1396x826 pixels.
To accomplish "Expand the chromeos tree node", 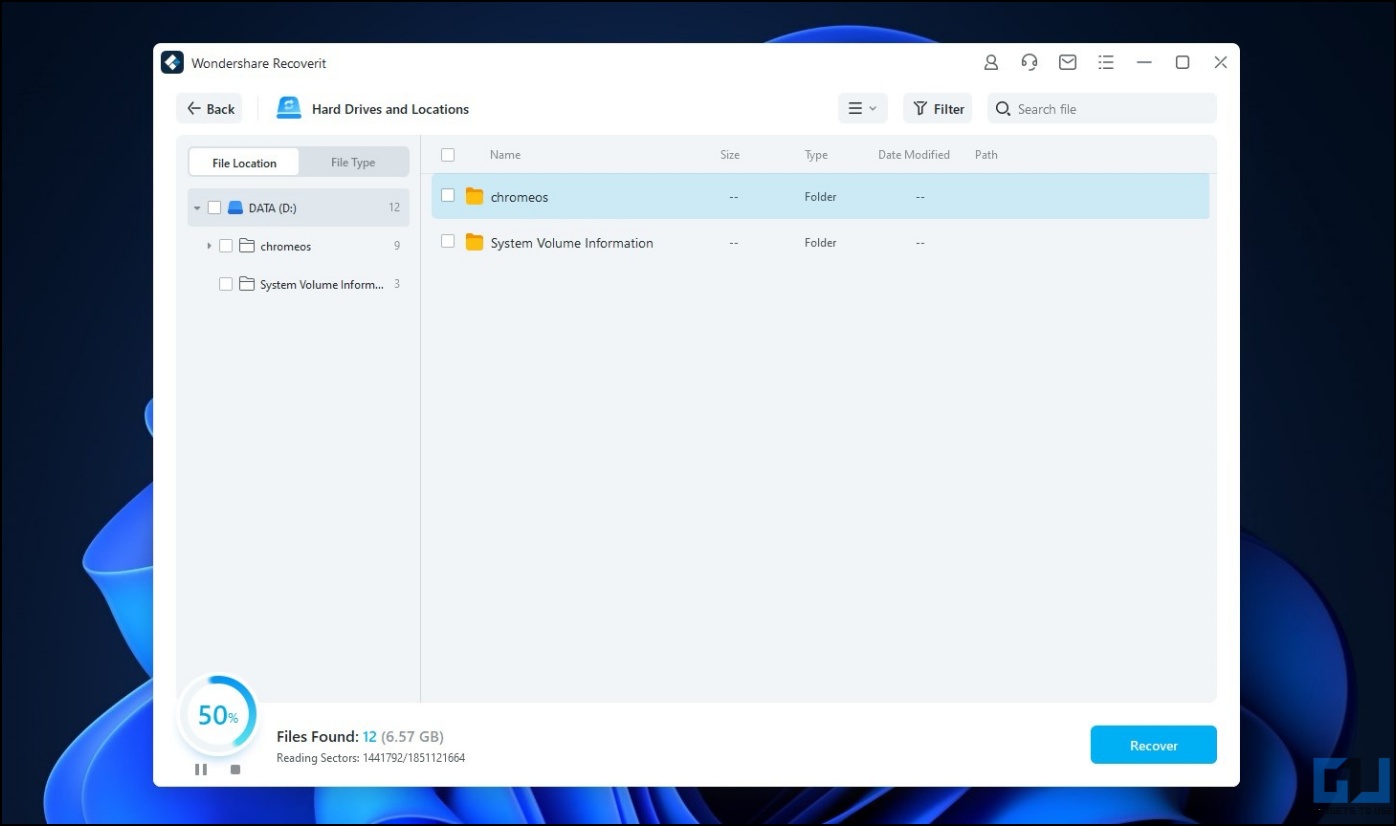I will tap(209, 246).
